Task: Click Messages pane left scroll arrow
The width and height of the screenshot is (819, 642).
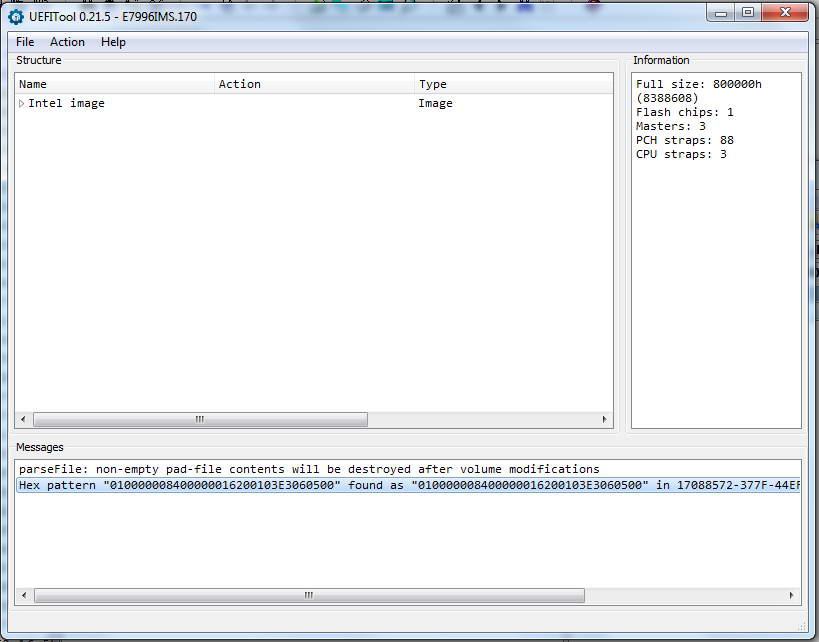Action: coord(24,595)
